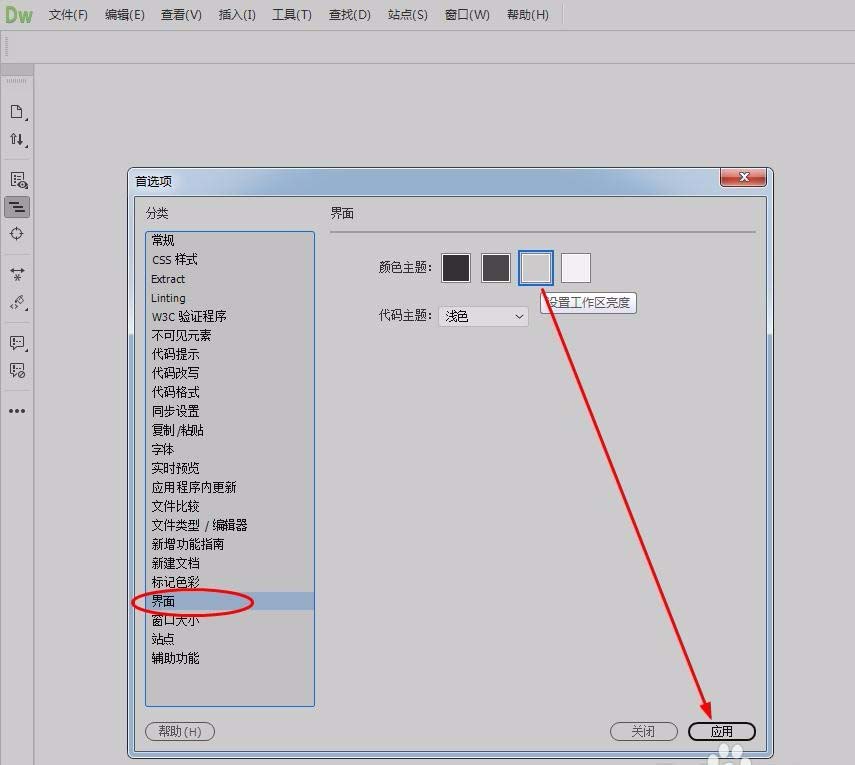Select the white color theme swatch
Image resolution: width=855 pixels, height=765 pixels.
pos(576,268)
